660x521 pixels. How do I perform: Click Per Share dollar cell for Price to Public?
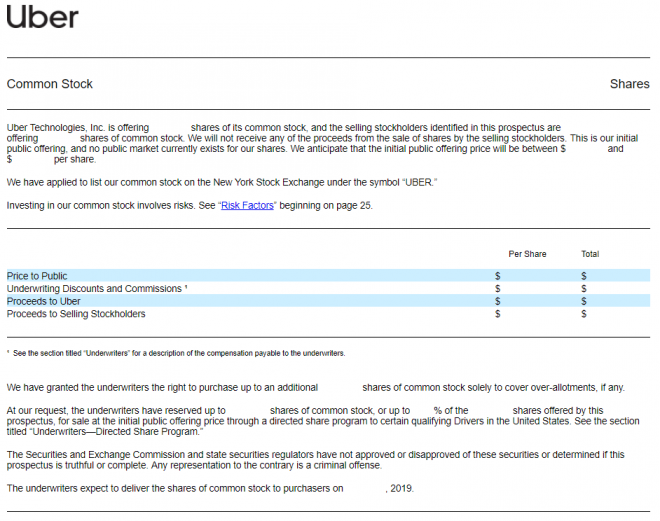tap(498, 276)
